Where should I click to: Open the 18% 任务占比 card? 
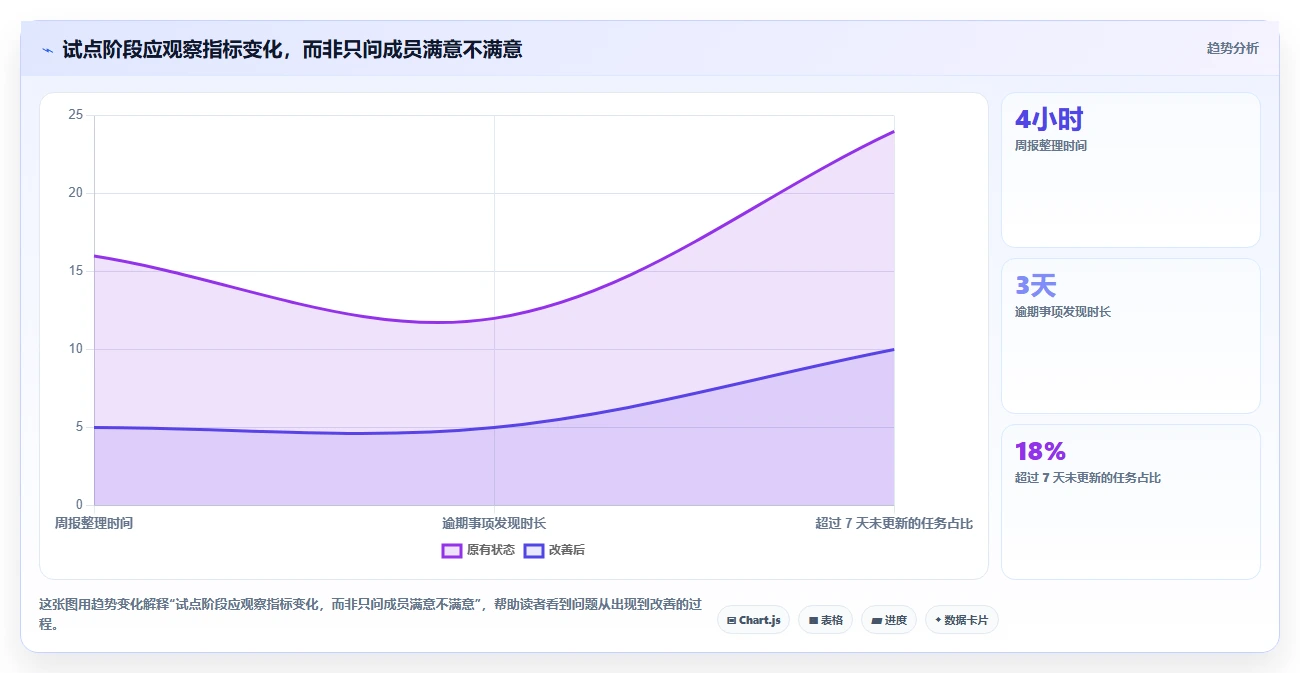click(x=1131, y=502)
